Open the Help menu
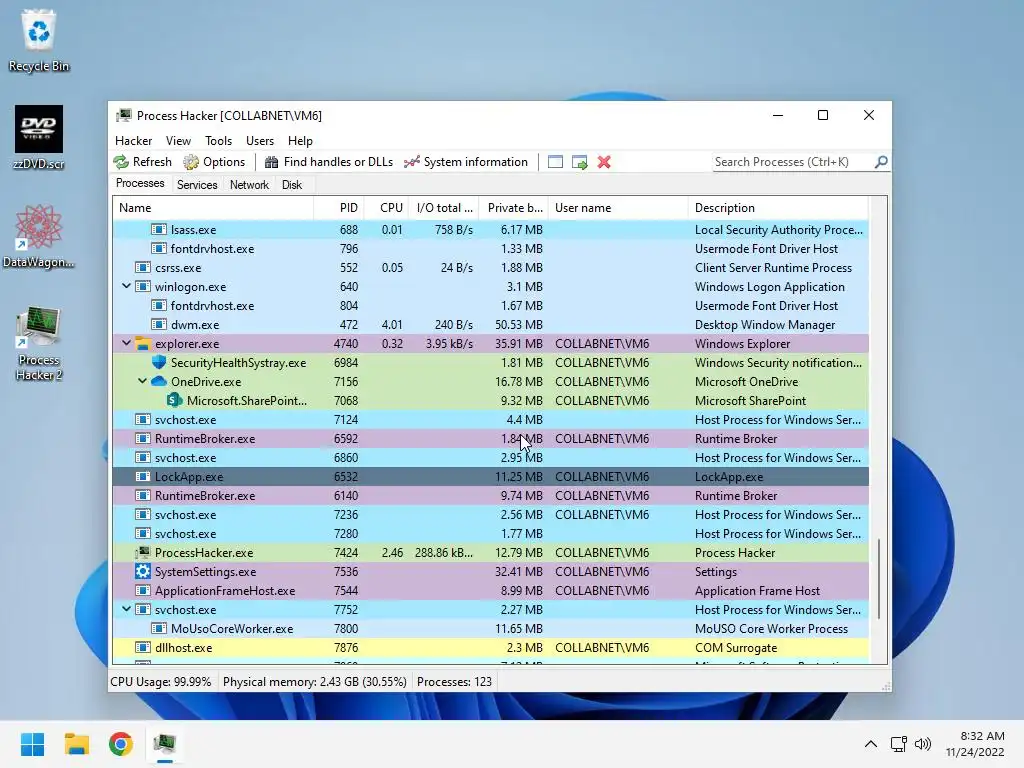This screenshot has width=1024, height=768. click(300, 140)
